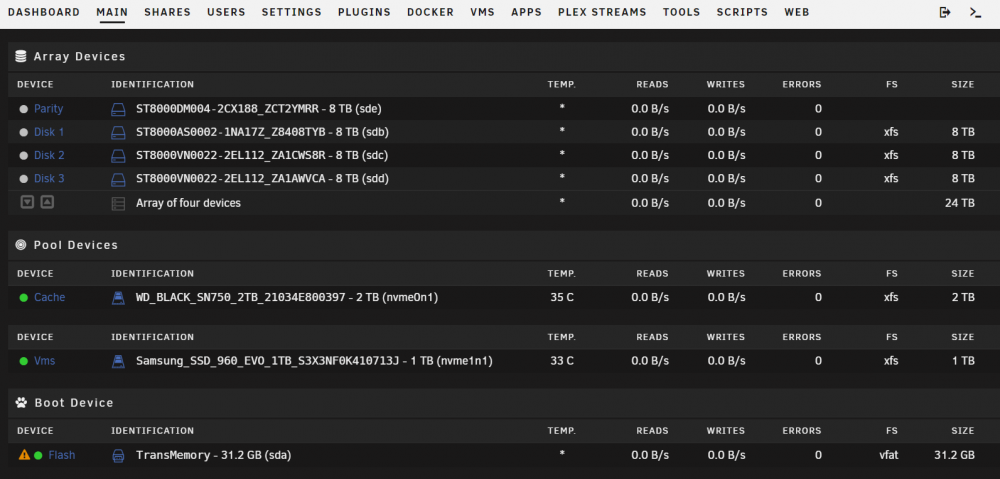Open the Disk 1 device link
The height and width of the screenshot is (479, 1000).
pyautogui.click(x=49, y=132)
